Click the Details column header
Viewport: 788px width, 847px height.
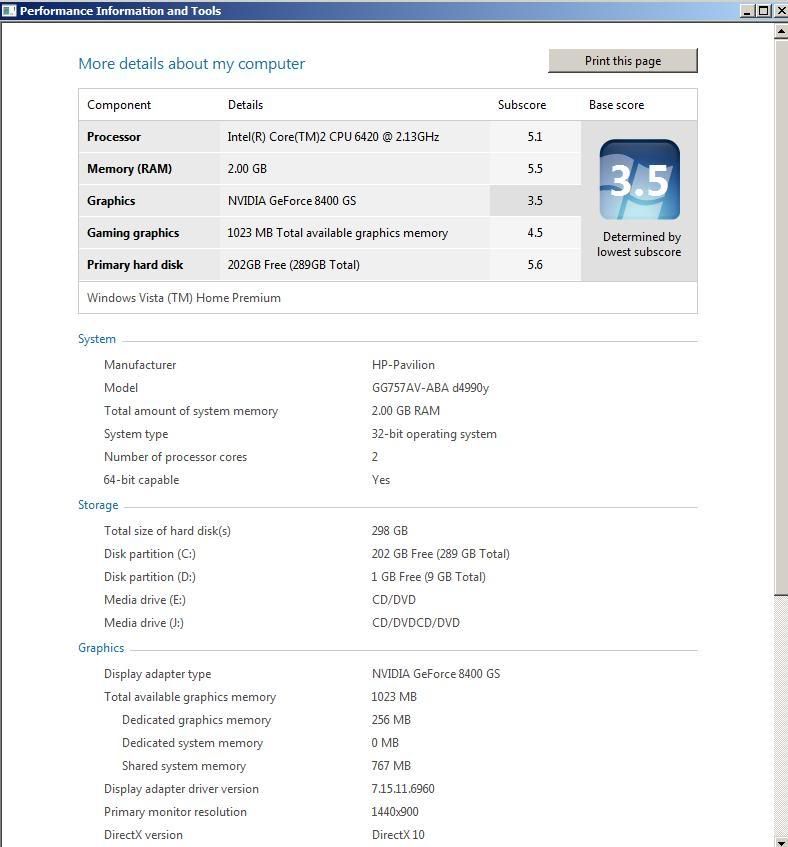click(245, 105)
